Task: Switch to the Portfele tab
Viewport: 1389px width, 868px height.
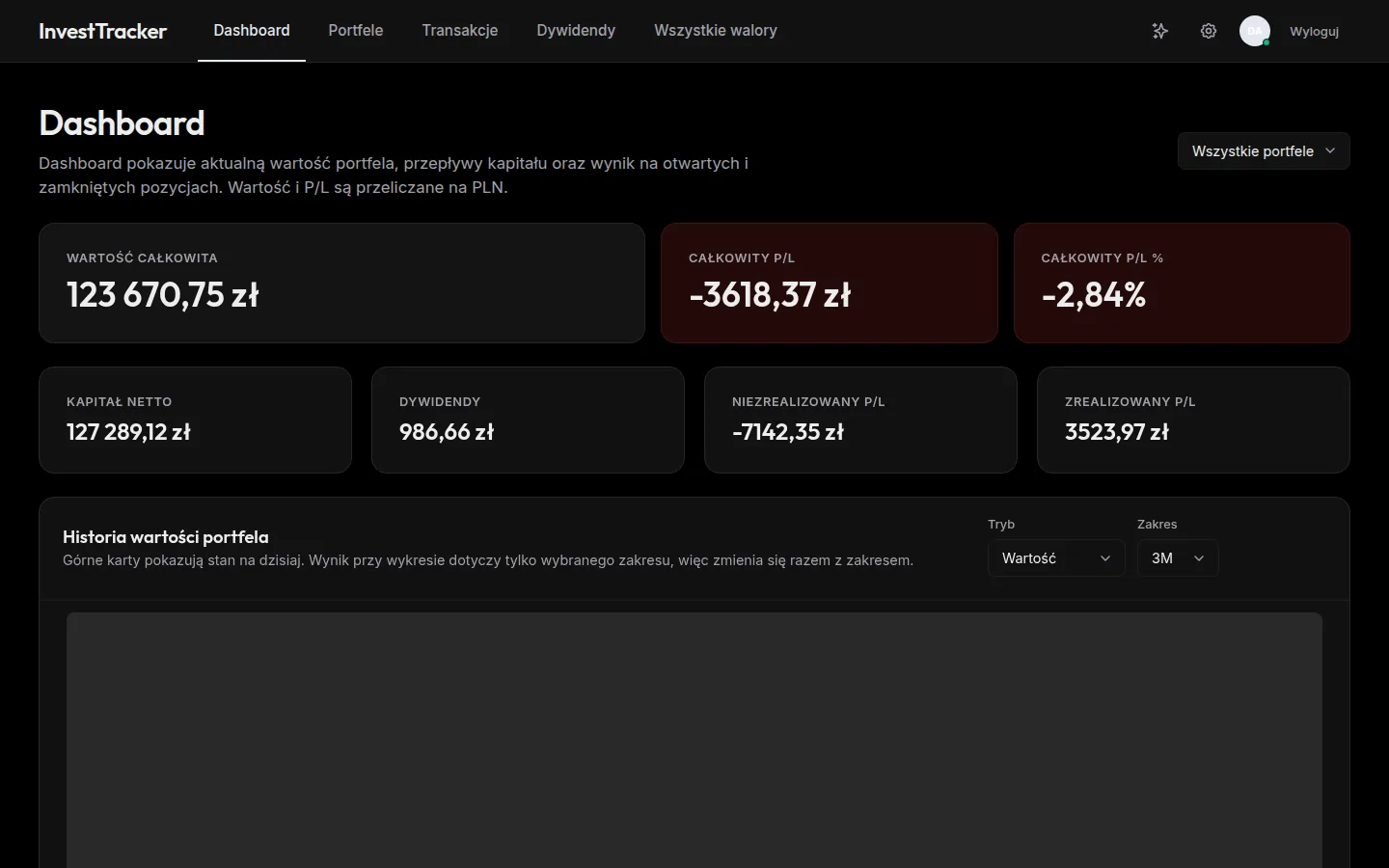Action: point(356,30)
